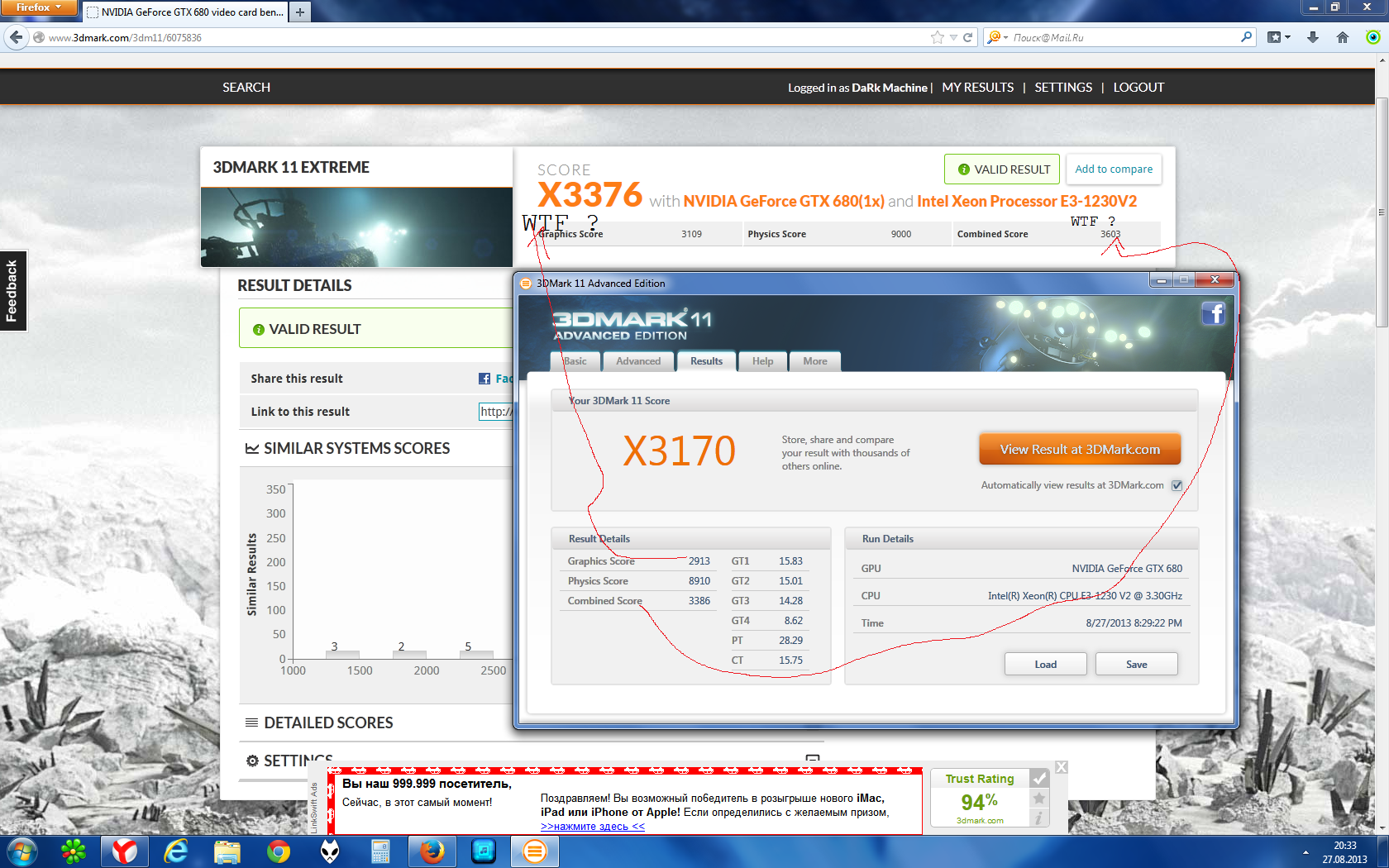Open Windows Explorer folder in taskbar

227,851
